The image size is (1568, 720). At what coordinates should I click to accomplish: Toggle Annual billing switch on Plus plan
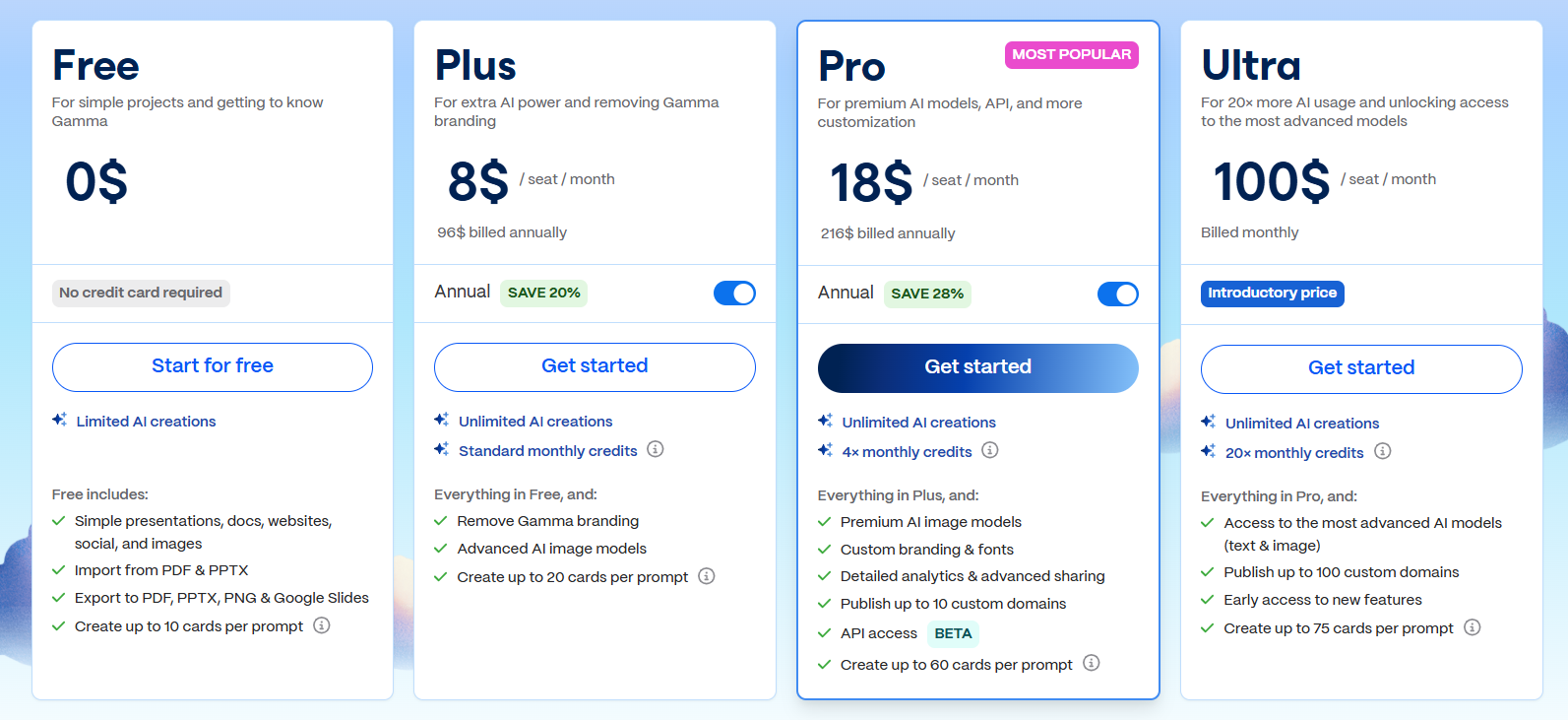[x=734, y=293]
